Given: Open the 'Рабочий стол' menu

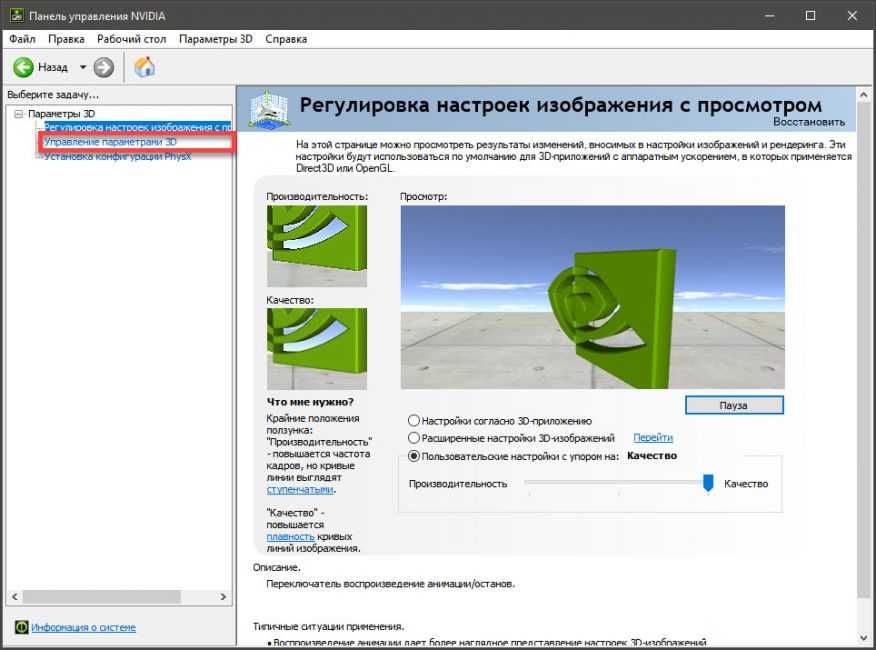Looking at the screenshot, I should click(x=132, y=39).
